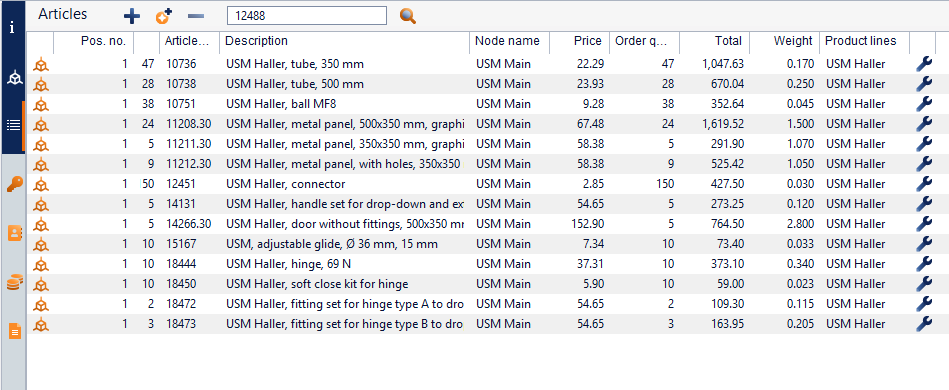Click wrench icon for article 18473
Screen dimensions: 949x390
point(924,323)
